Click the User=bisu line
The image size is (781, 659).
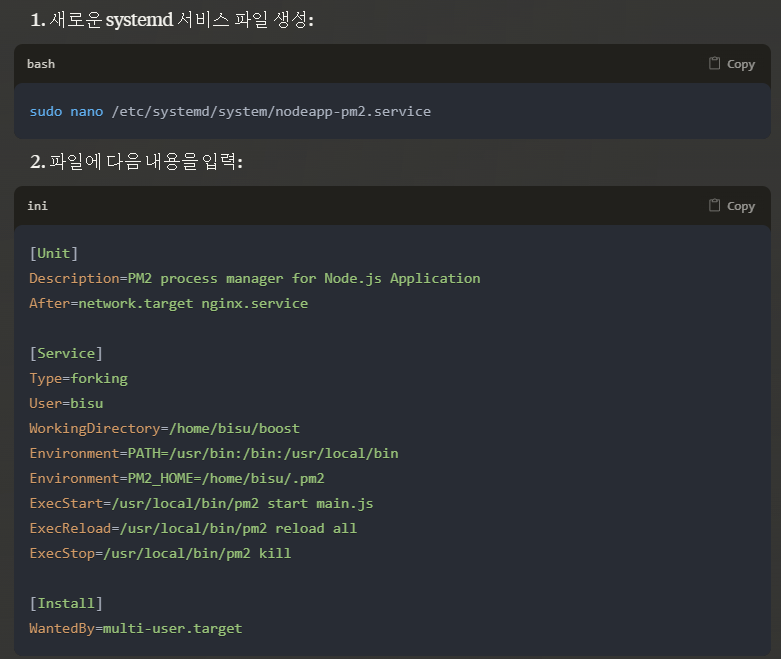coord(66,403)
